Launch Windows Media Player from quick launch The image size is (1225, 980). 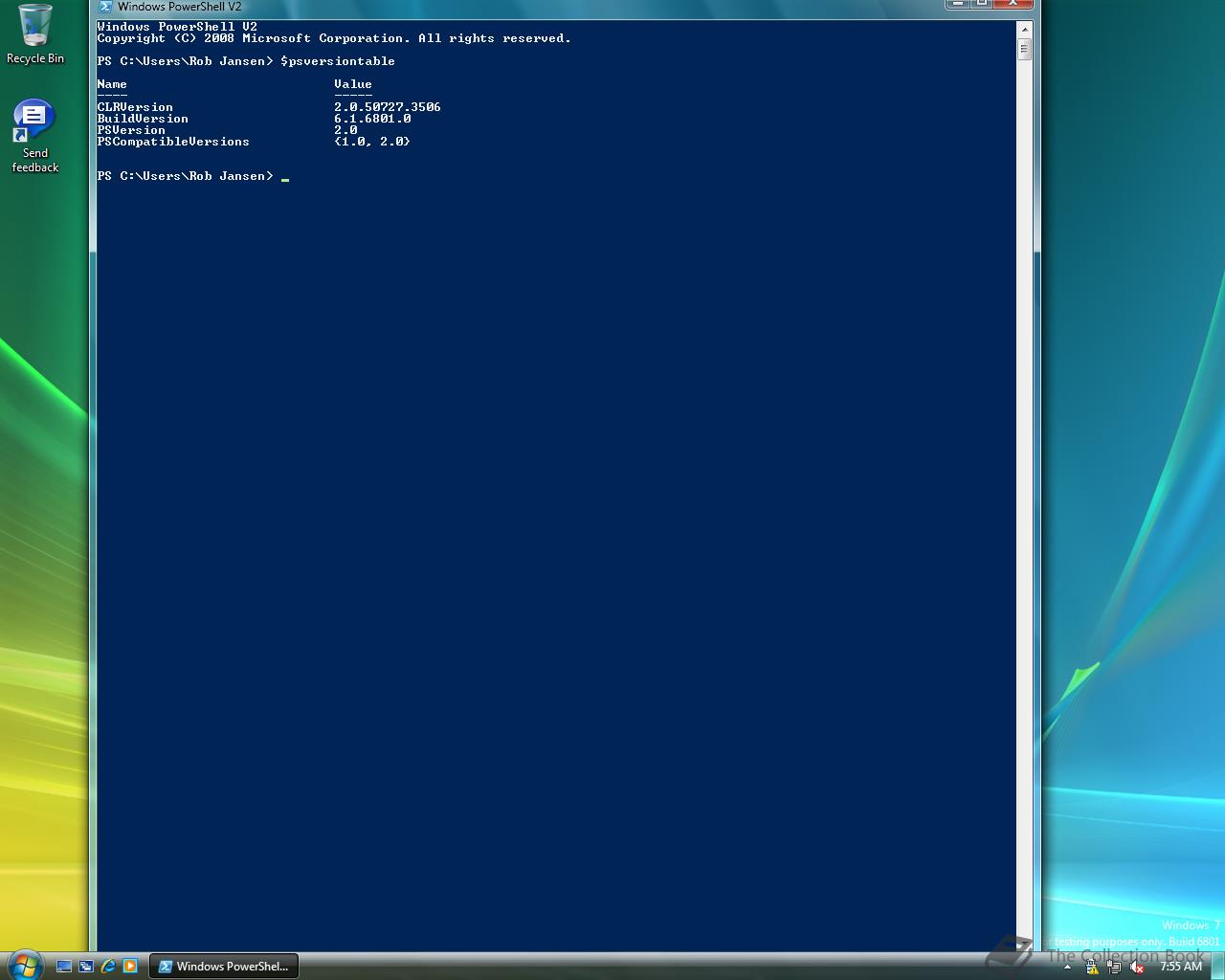coord(130,967)
